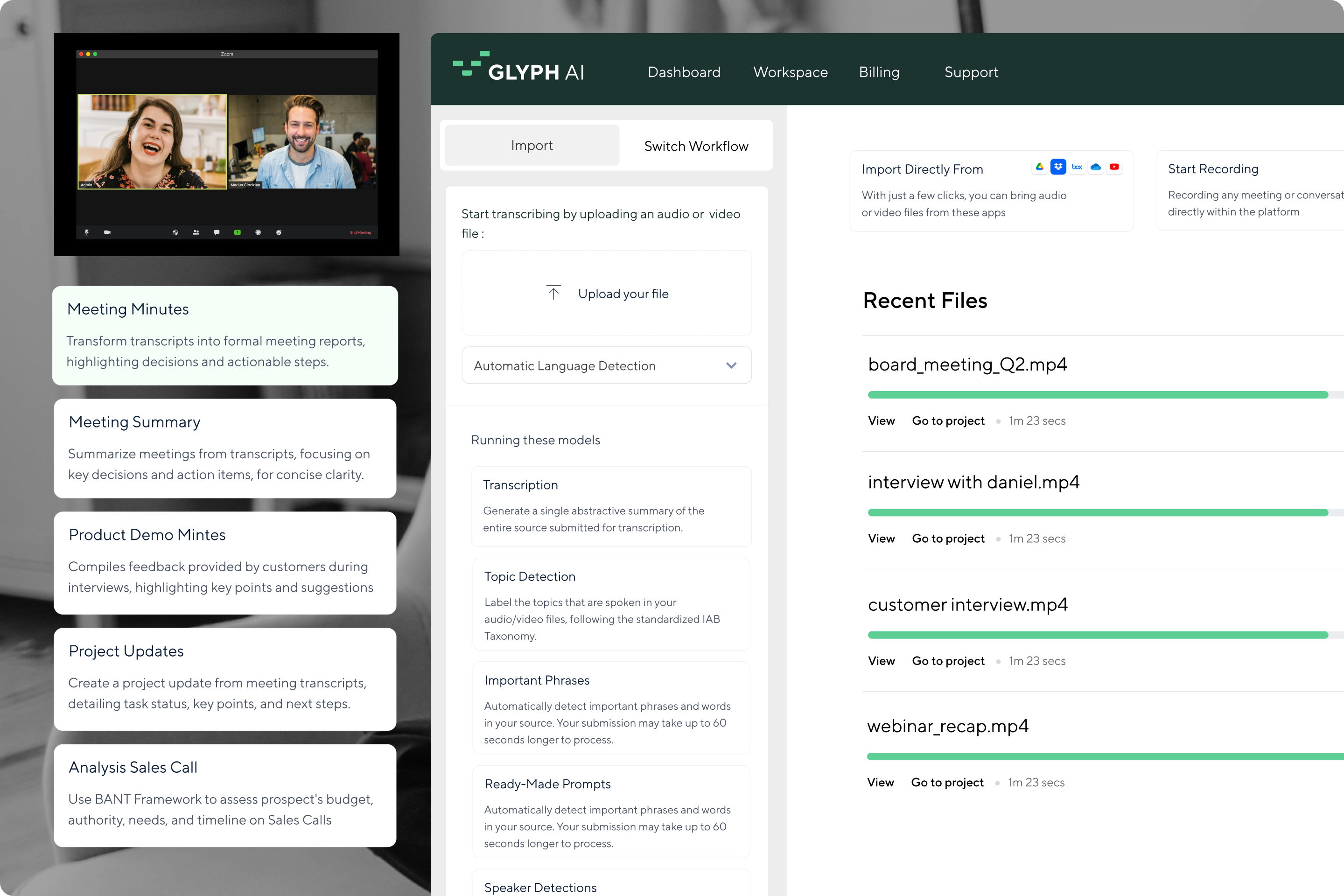Viewport: 1344px width, 896px height.
Task: Click the security shield icon in Zoom
Action: click(x=175, y=232)
